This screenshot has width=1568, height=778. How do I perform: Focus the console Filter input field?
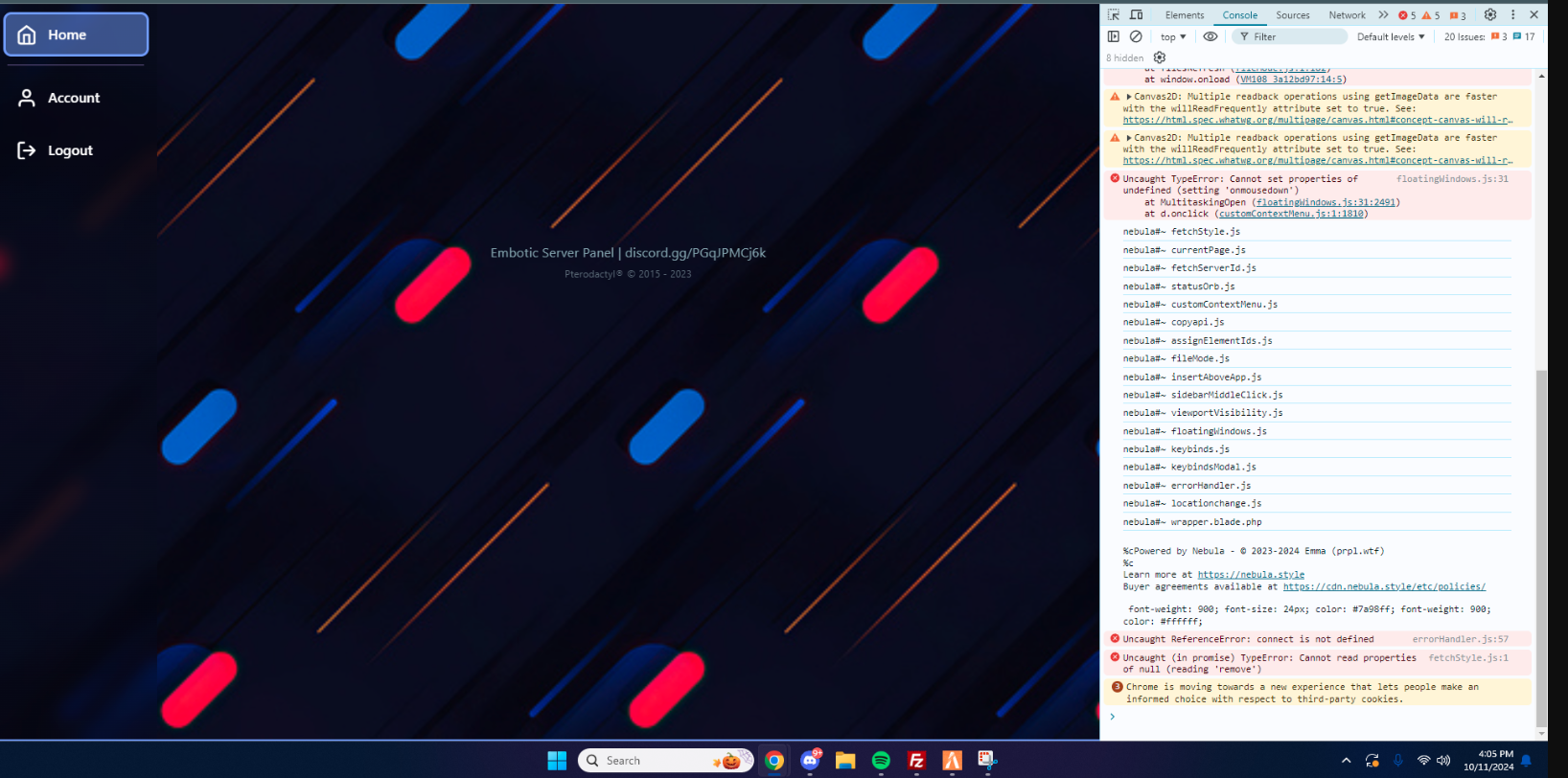[x=1290, y=36]
